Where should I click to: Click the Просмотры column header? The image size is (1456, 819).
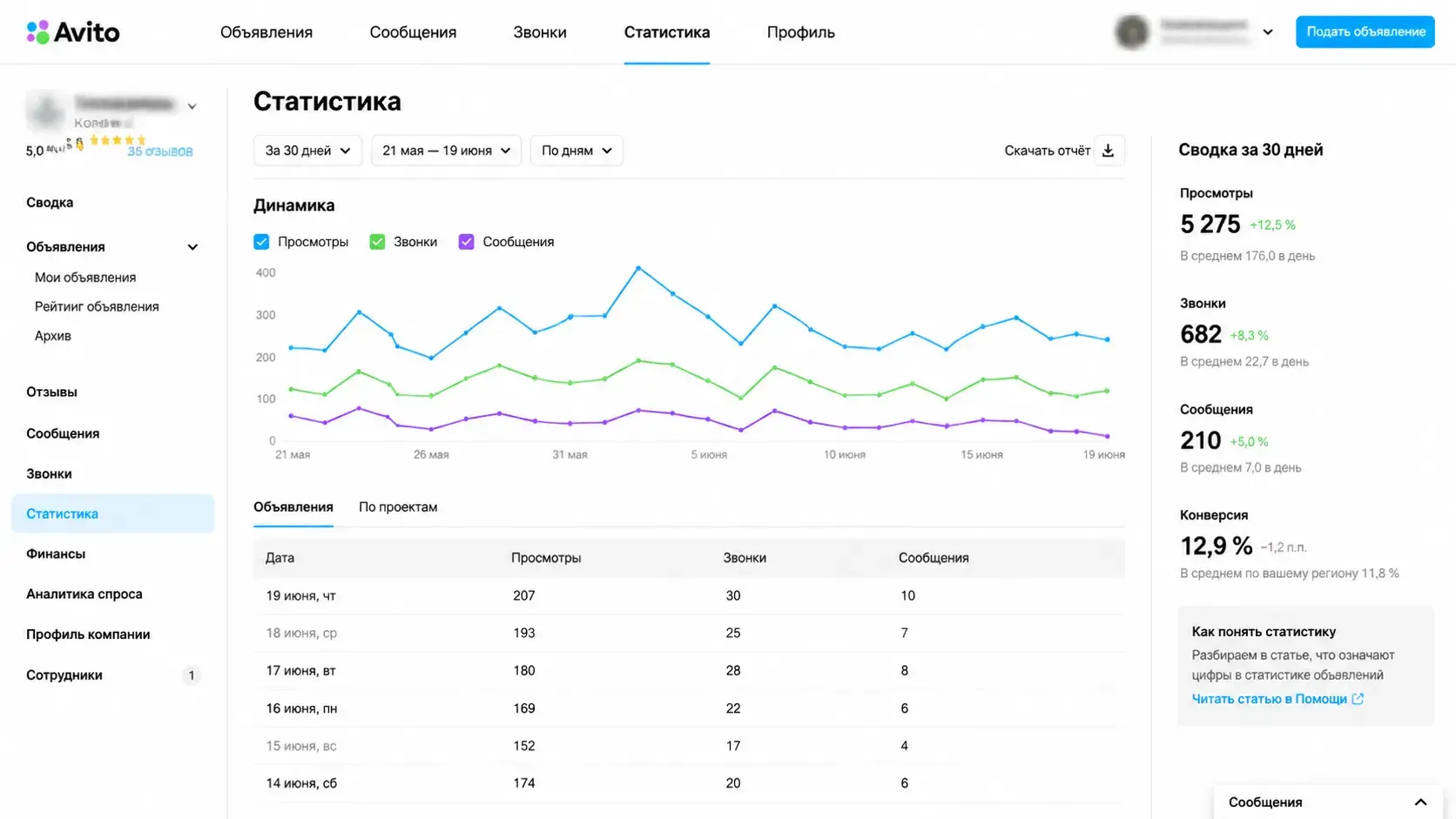tap(546, 558)
